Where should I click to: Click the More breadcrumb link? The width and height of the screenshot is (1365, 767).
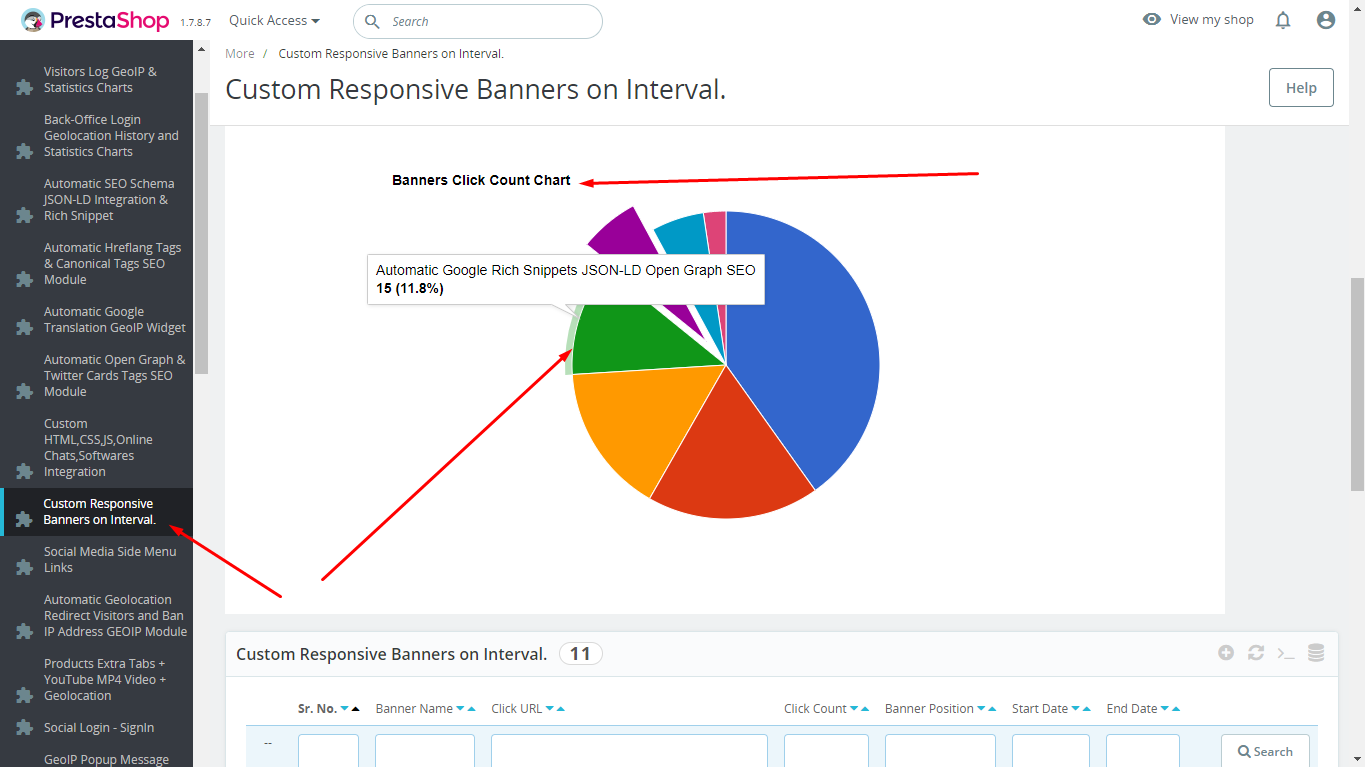(240, 54)
